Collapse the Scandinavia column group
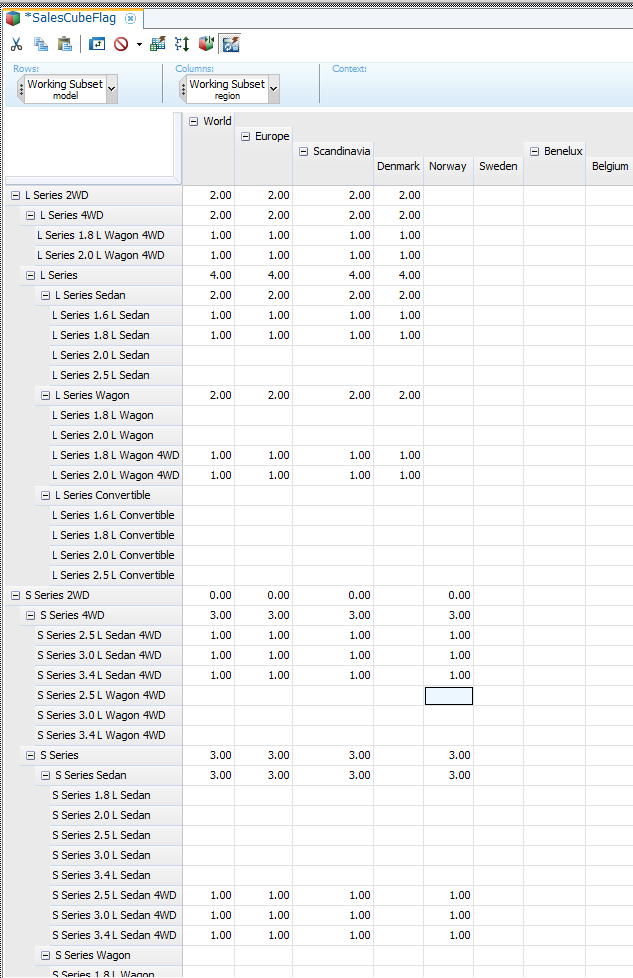This screenshot has width=633, height=978. (303, 151)
